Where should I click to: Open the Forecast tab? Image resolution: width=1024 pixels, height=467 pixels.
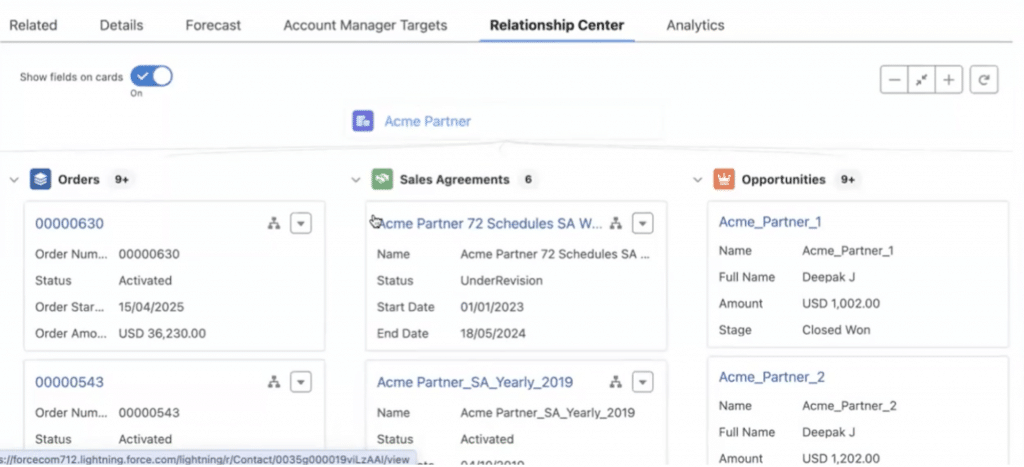click(213, 25)
